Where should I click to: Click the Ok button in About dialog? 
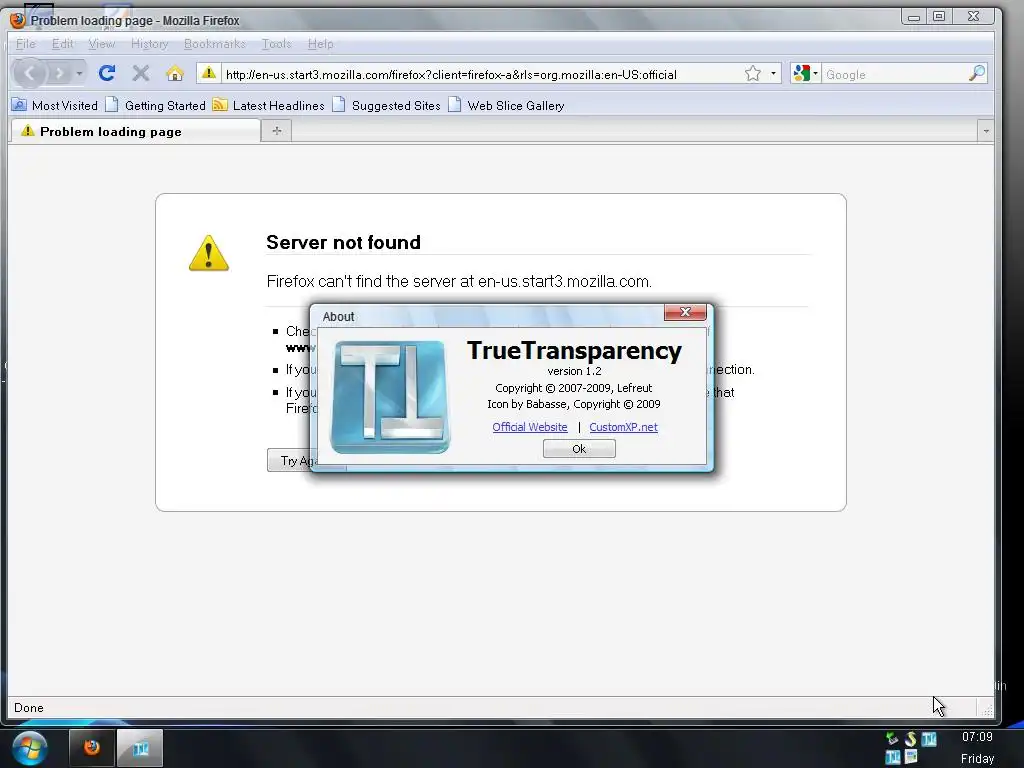click(x=579, y=449)
